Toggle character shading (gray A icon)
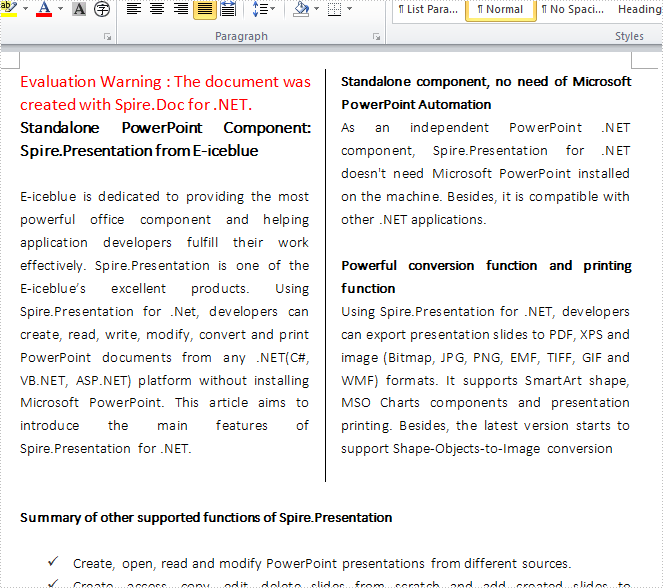The width and height of the screenshot is (663, 588). [x=79, y=9]
